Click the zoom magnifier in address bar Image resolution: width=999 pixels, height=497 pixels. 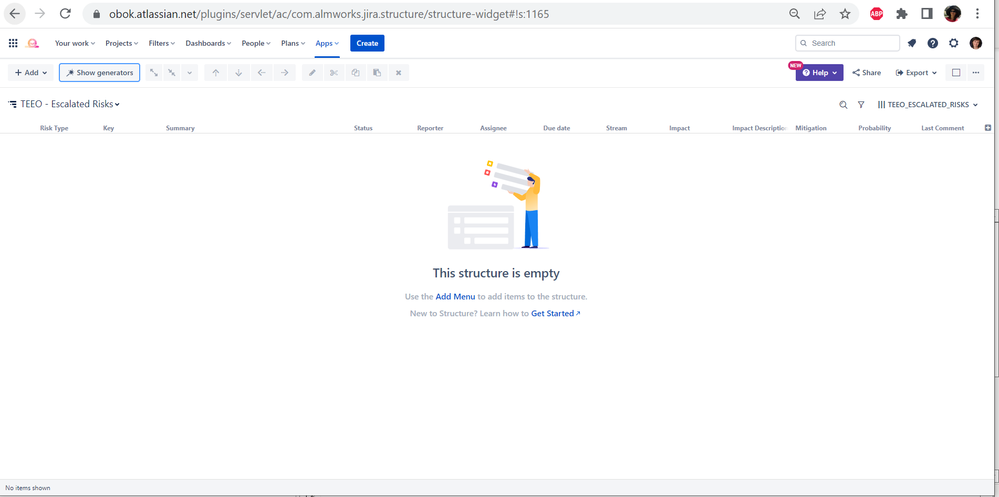coord(794,13)
